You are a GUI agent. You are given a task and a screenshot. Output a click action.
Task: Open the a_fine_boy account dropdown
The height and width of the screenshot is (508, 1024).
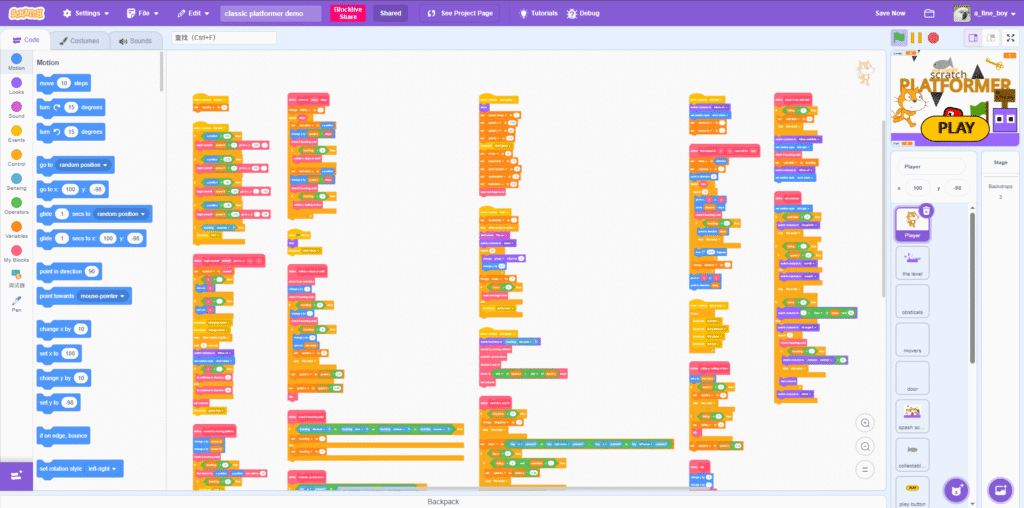pyautogui.click(x=985, y=14)
